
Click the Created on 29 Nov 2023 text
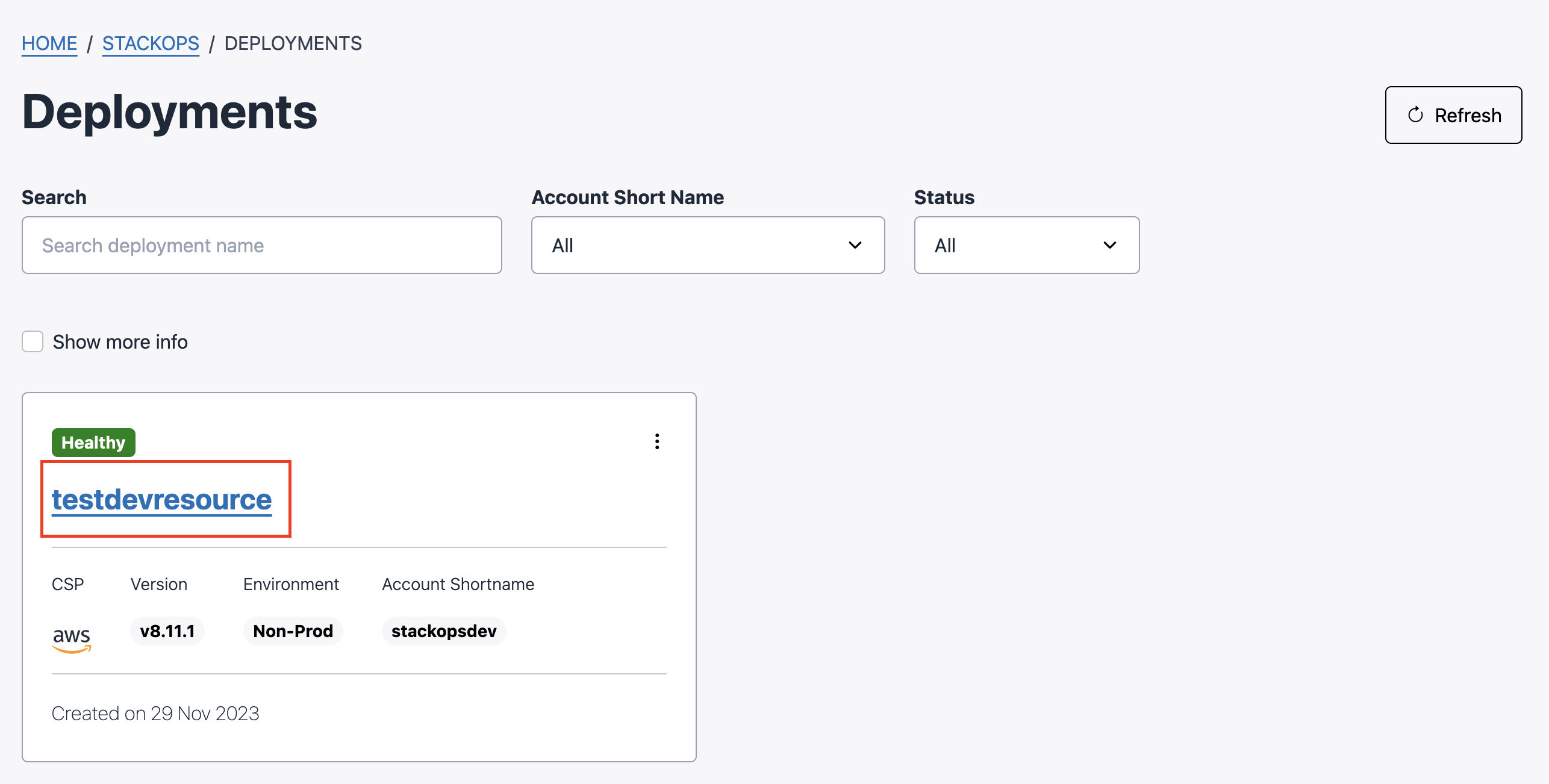[155, 713]
